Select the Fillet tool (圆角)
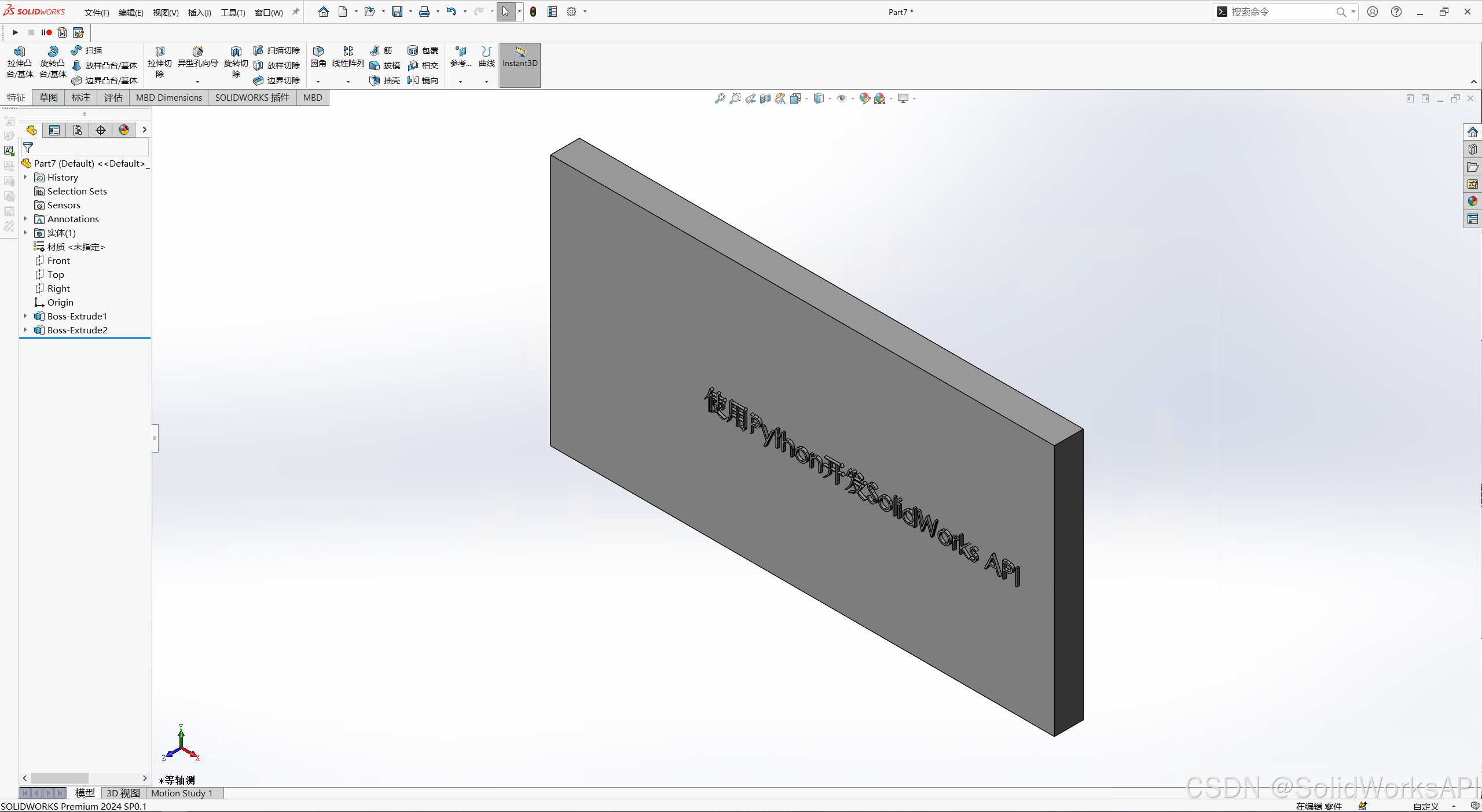1482x812 pixels. (318, 57)
